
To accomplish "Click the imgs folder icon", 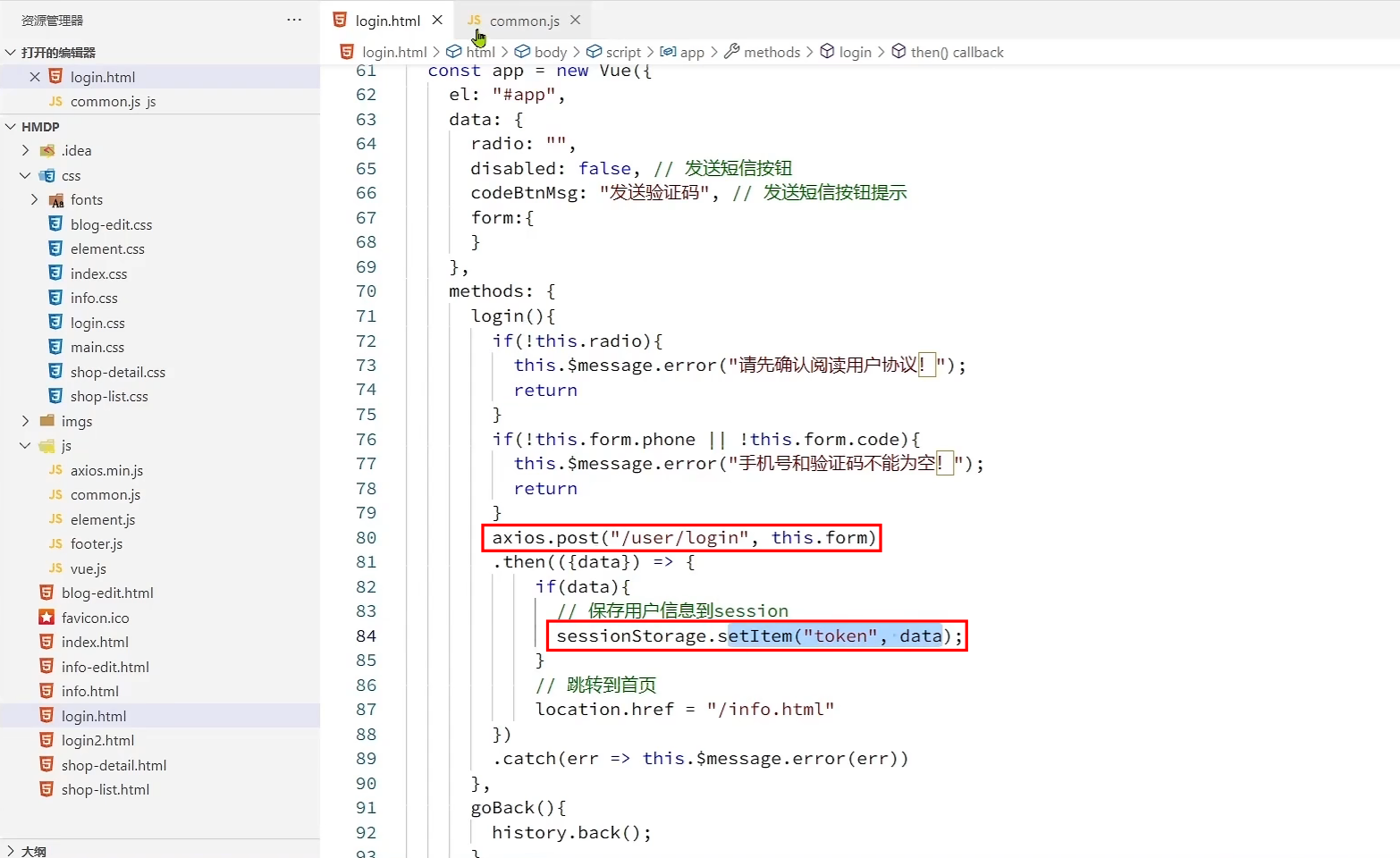I will coord(47,420).
